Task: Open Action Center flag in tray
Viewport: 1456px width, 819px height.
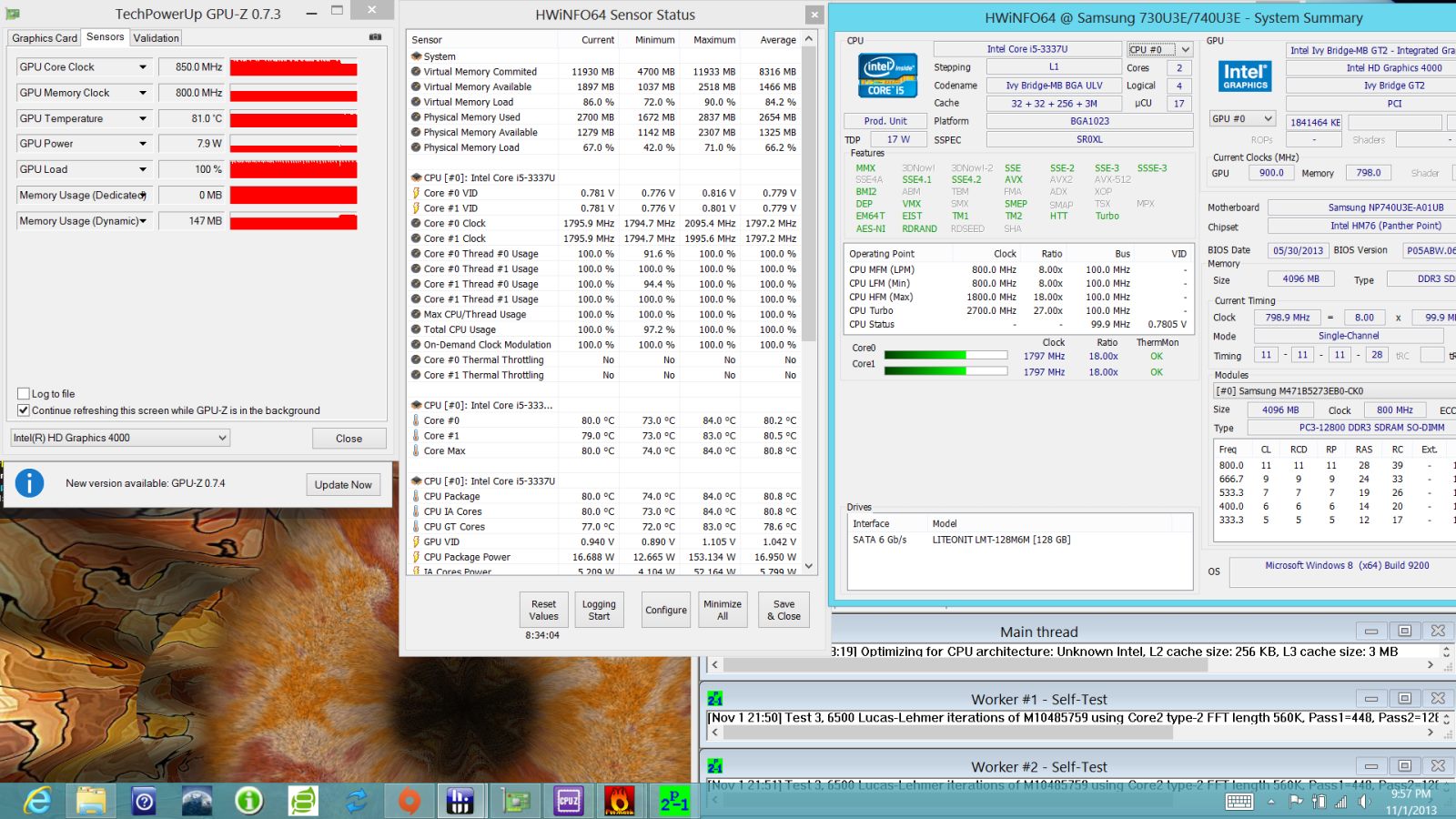Action: click(1296, 802)
